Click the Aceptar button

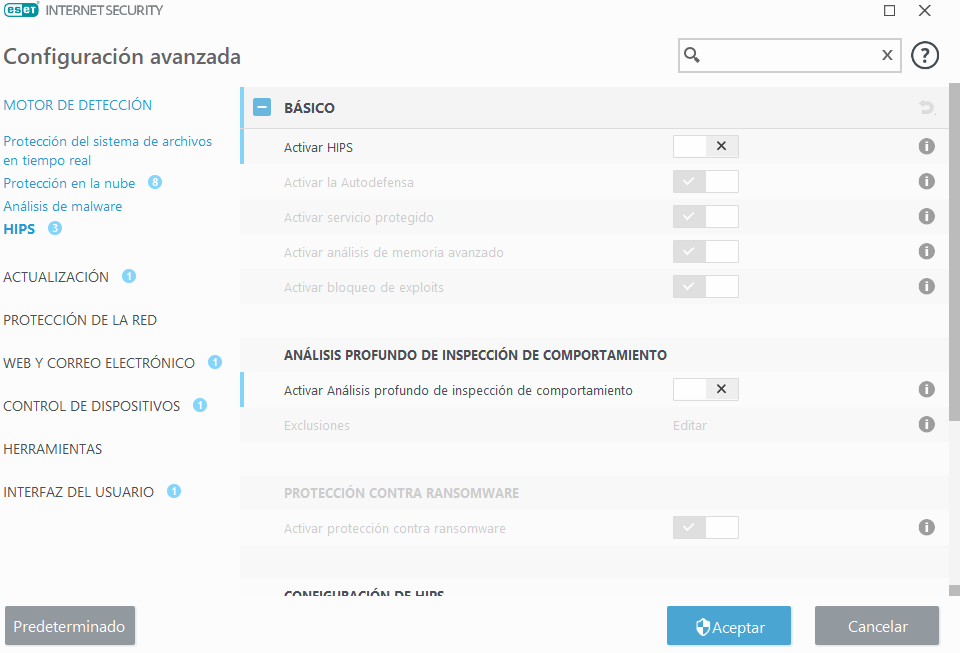pyautogui.click(x=729, y=627)
